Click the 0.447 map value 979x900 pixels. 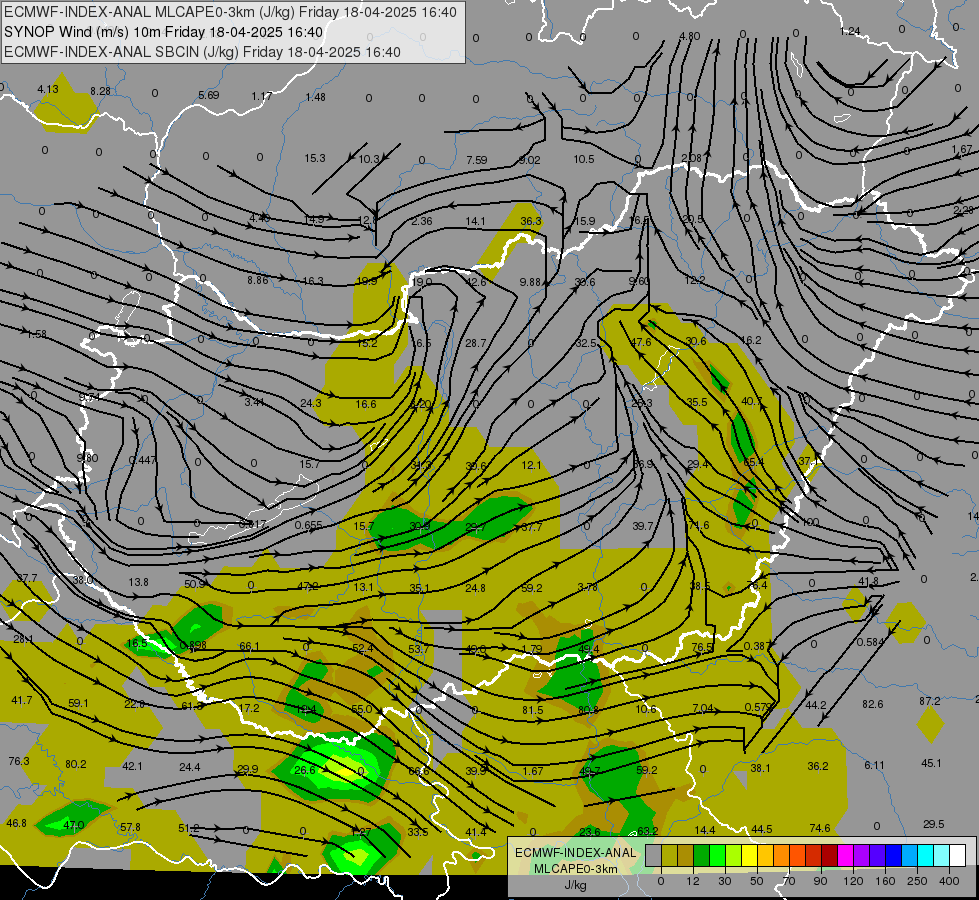142,460
